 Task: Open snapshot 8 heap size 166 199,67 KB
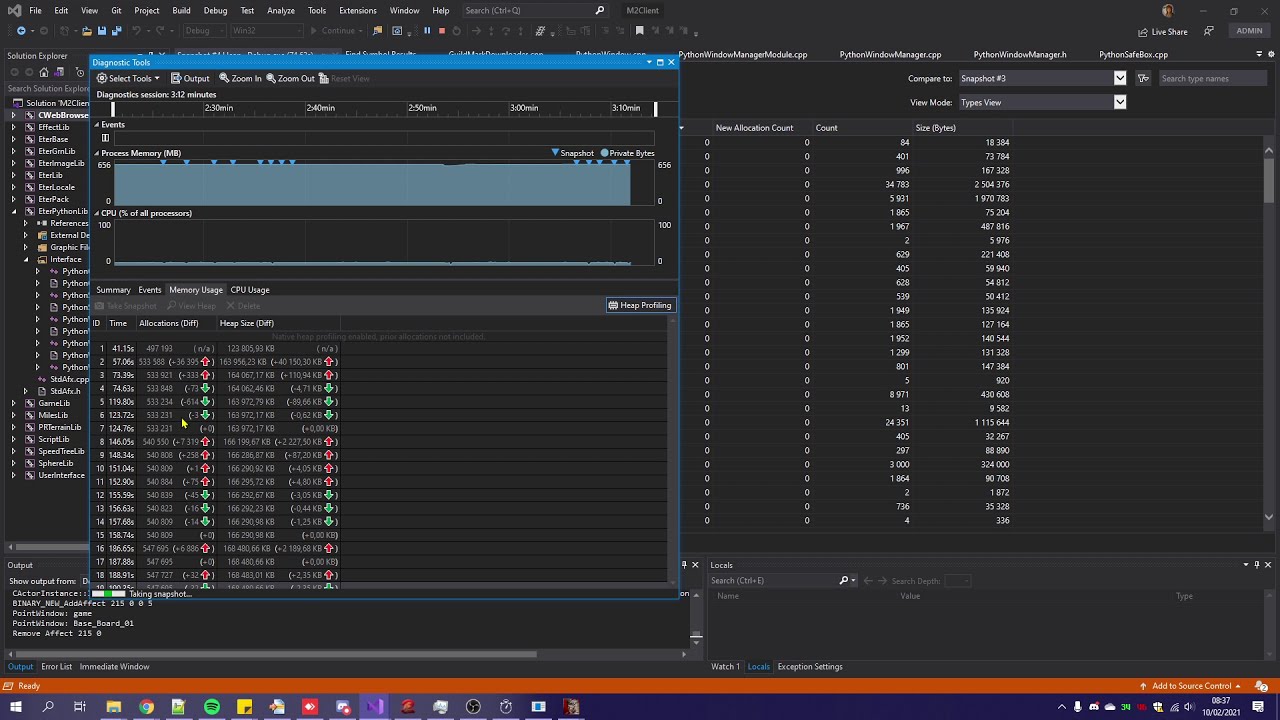247,442
